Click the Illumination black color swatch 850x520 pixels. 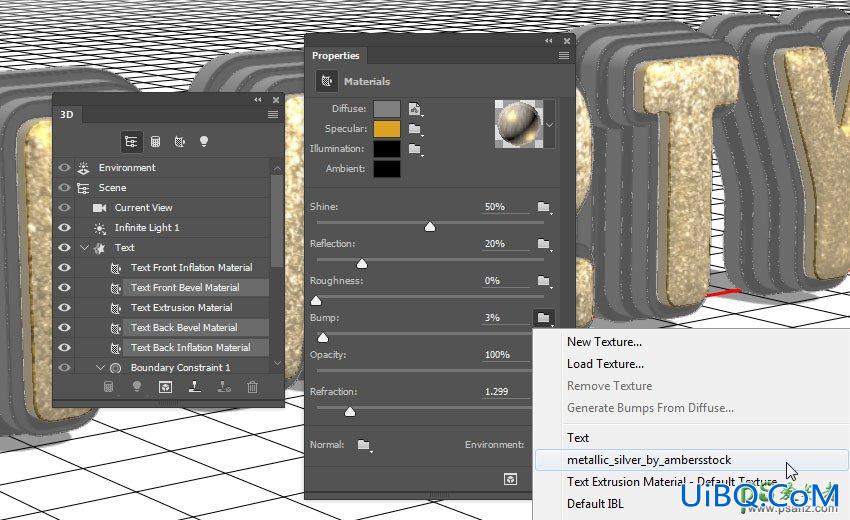tap(387, 149)
